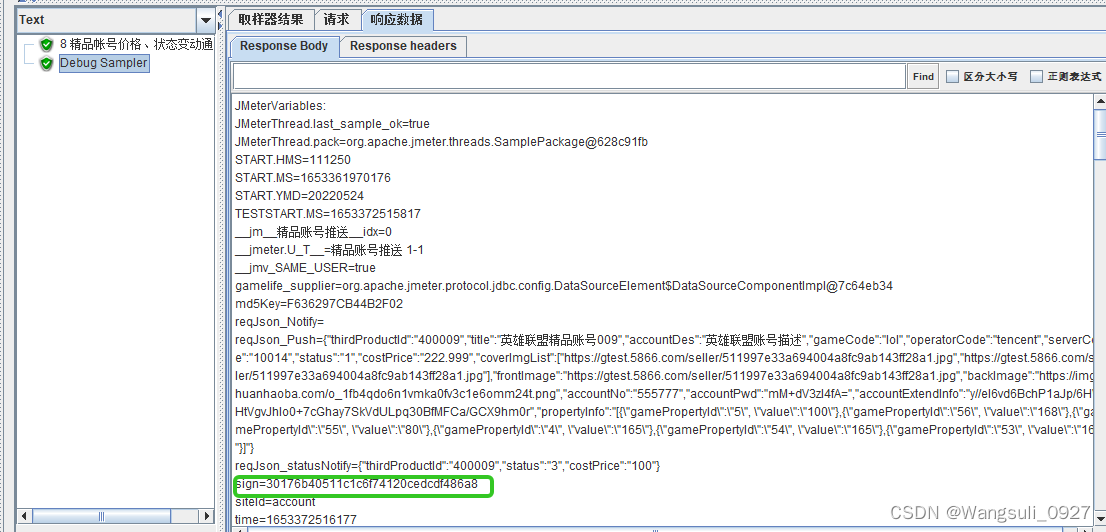The width and height of the screenshot is (1106, 532).
Task: Click the reqJson_Notify= line
Action: point(279,322)
